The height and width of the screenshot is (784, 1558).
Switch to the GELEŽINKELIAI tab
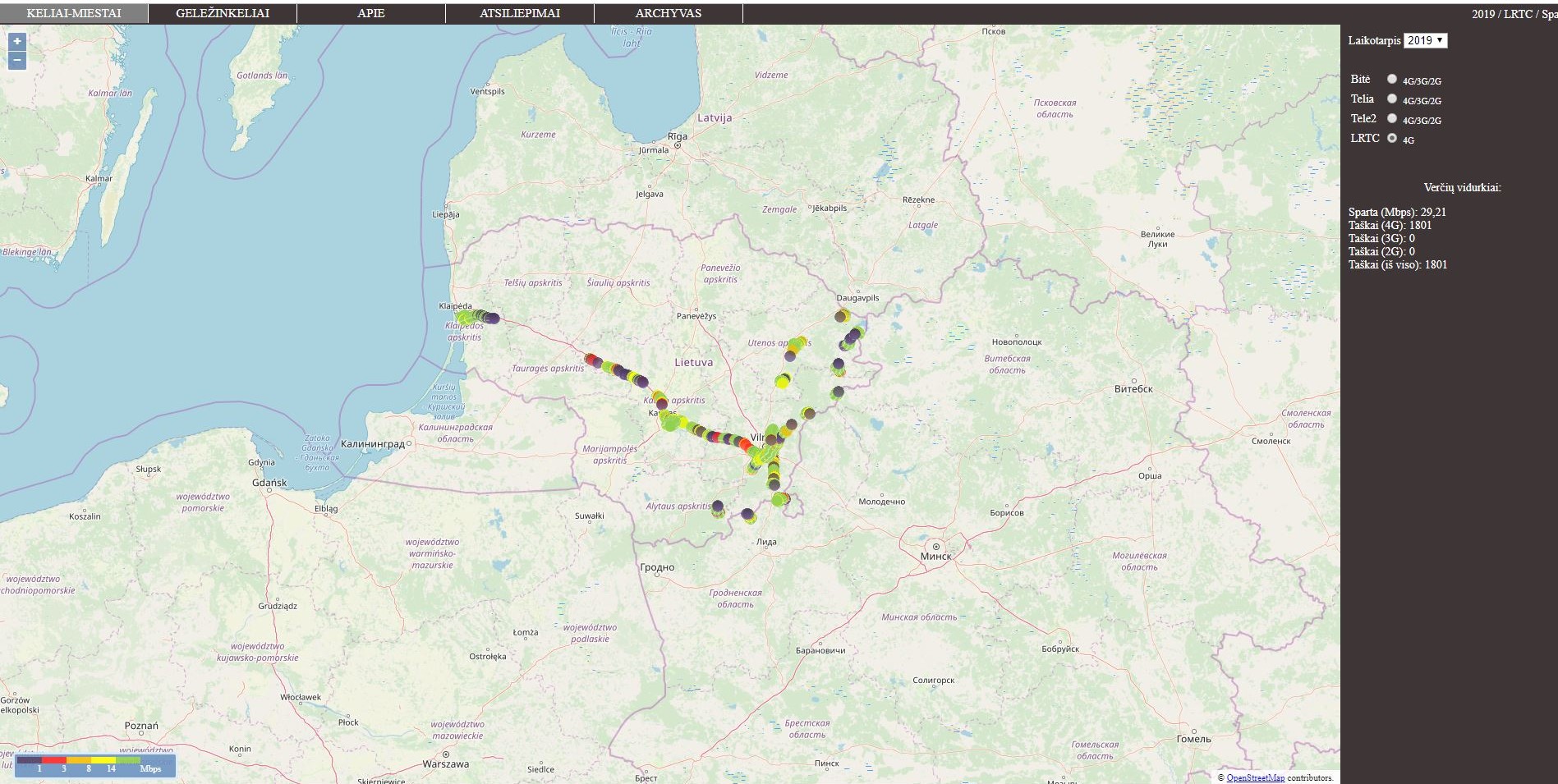tap(223, 13)
